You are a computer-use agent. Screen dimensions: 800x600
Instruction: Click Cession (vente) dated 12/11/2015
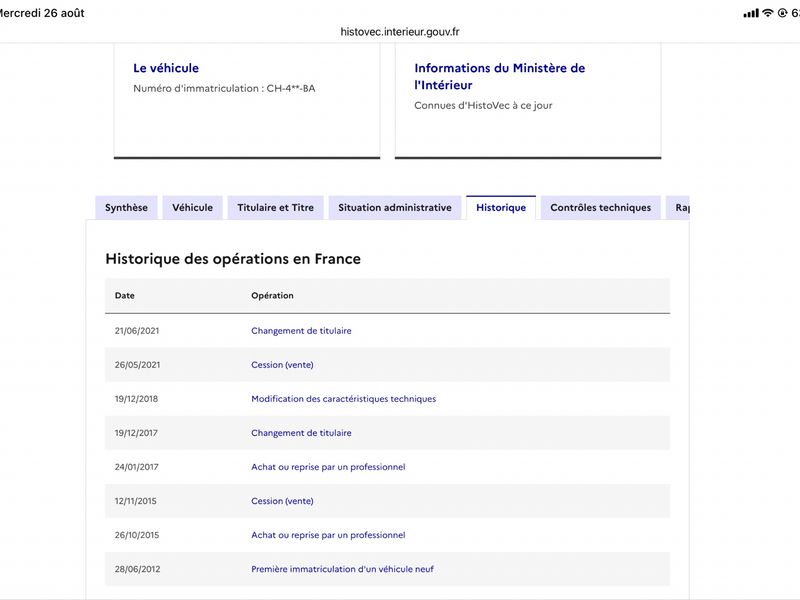click(282, 501)
